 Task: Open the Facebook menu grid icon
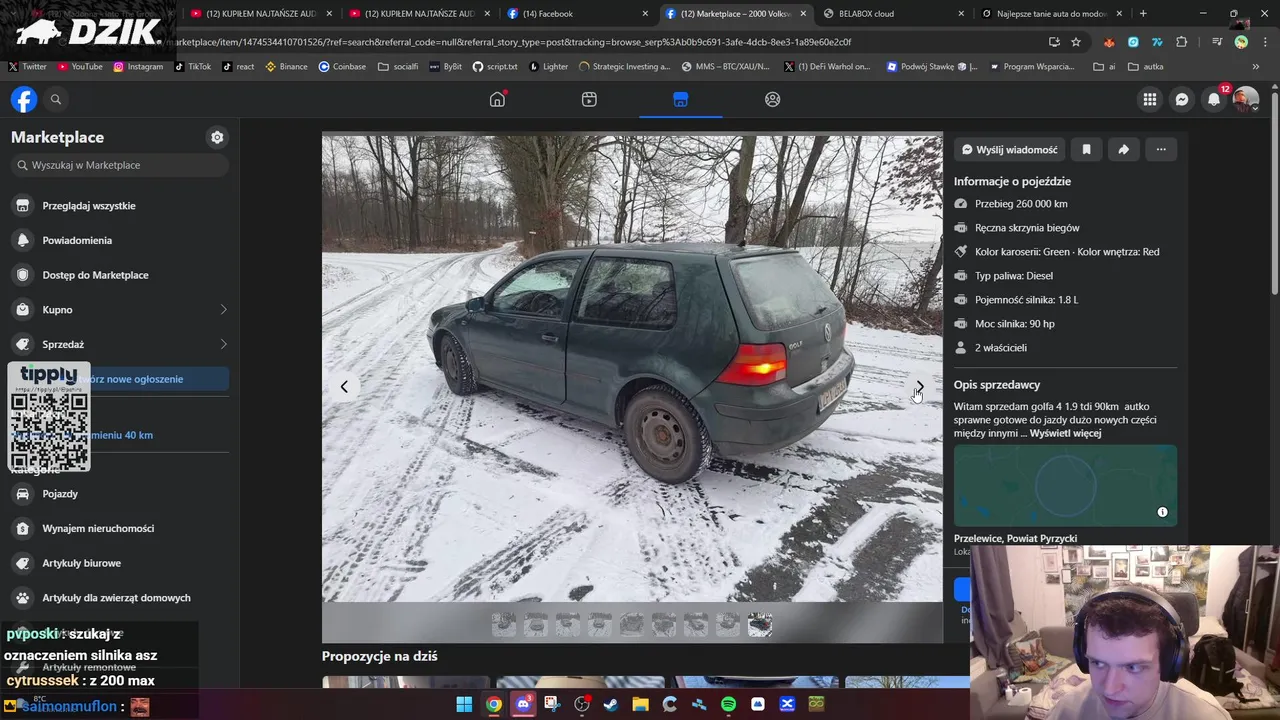(x=1150, y=99)
